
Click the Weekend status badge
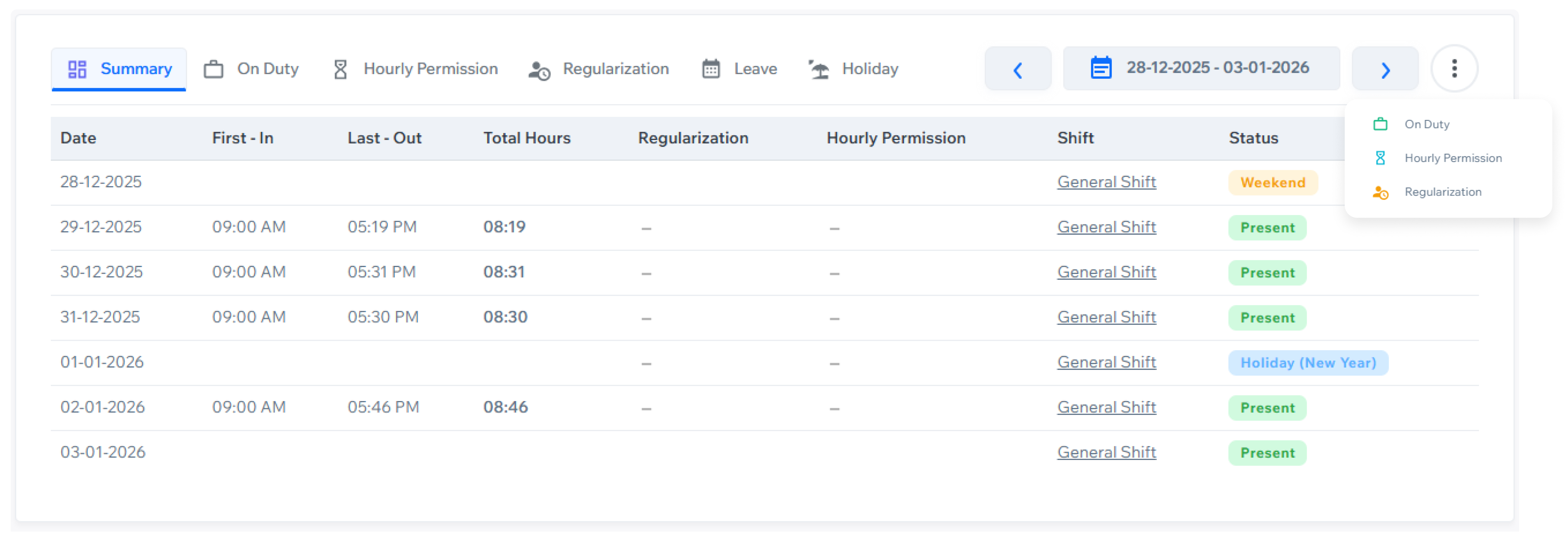[1273, 182]
